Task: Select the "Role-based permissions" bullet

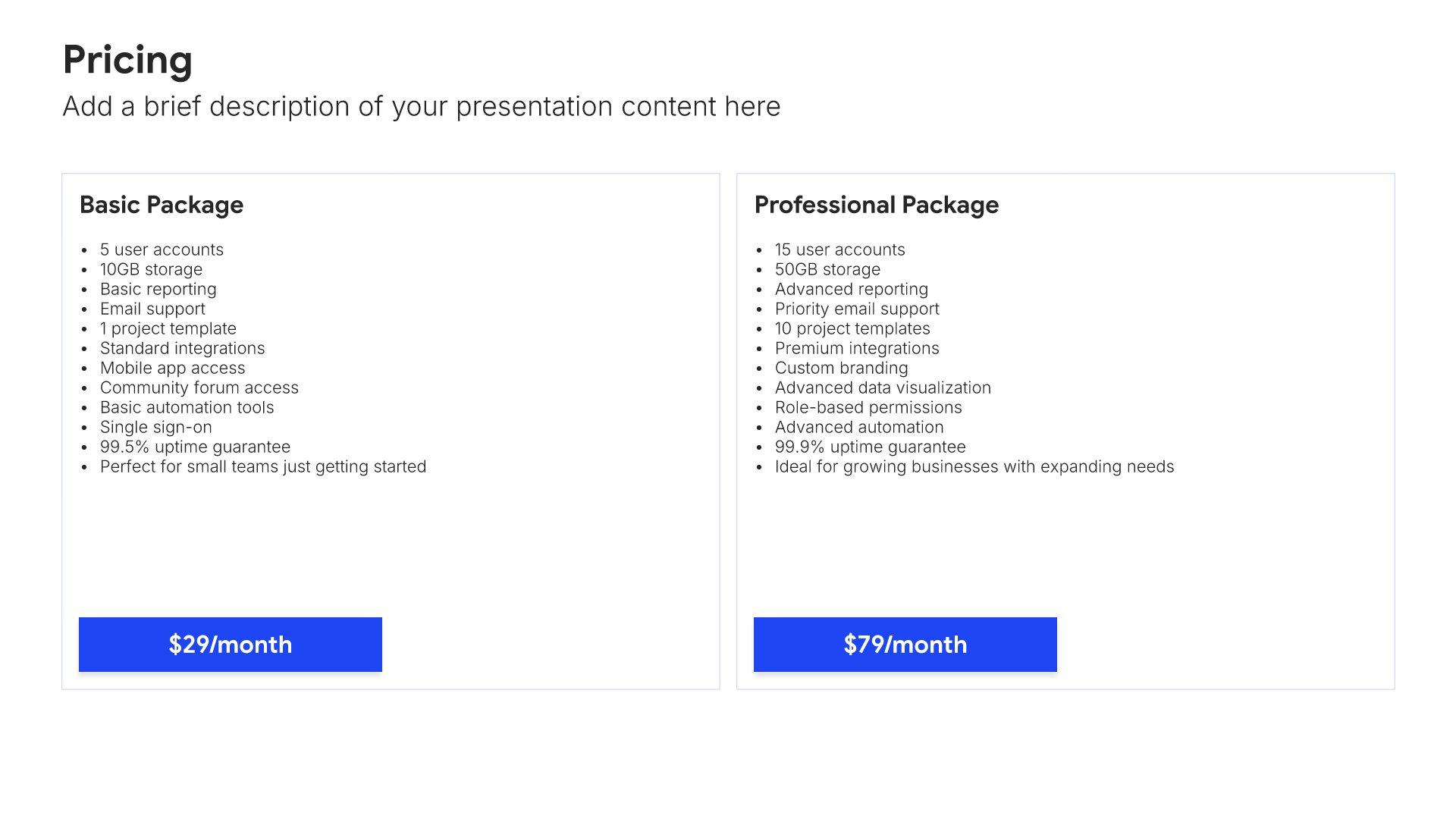Action: click(x=868, y=407)
